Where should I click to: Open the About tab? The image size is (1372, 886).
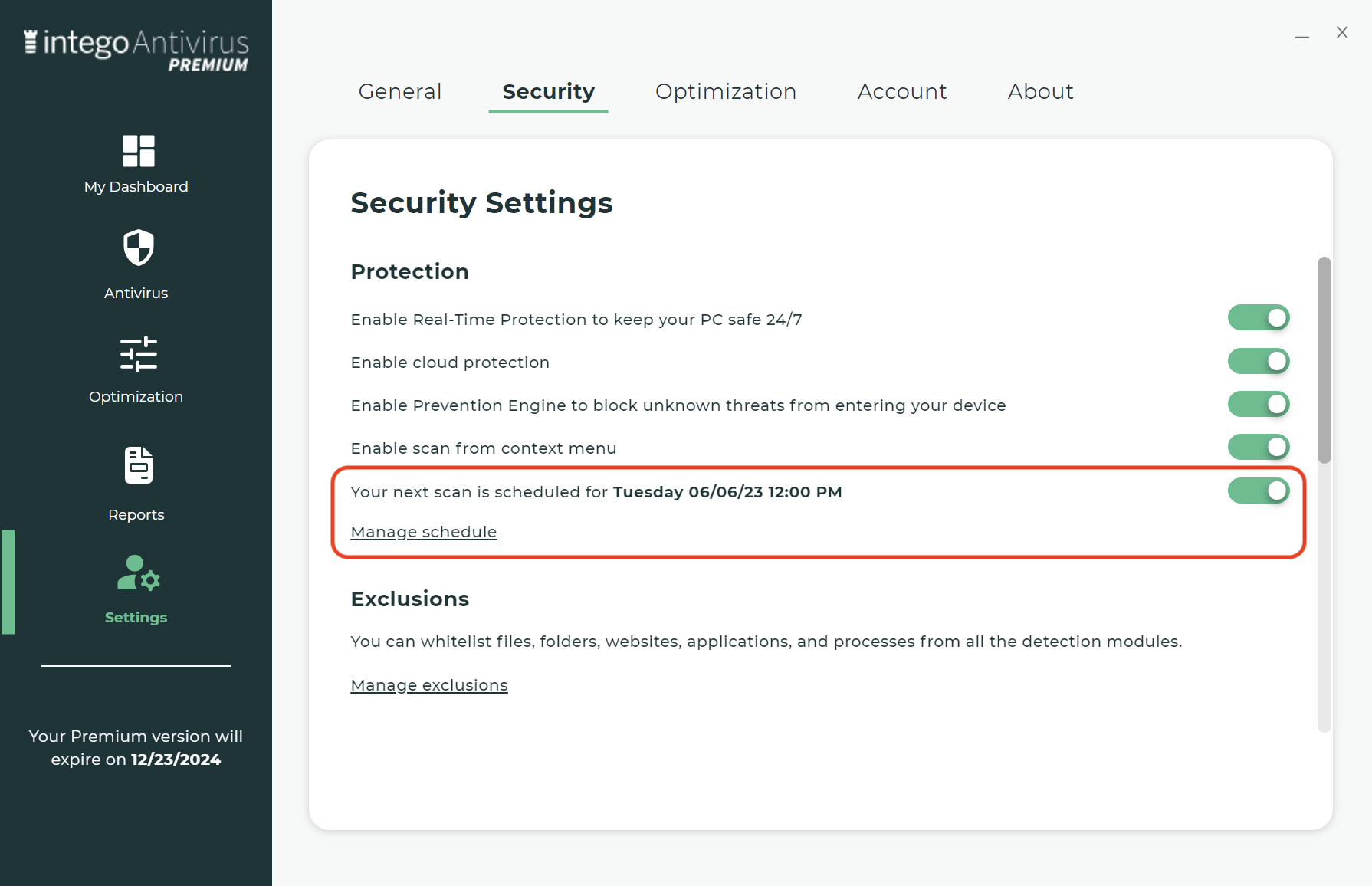click(1040, 91)
